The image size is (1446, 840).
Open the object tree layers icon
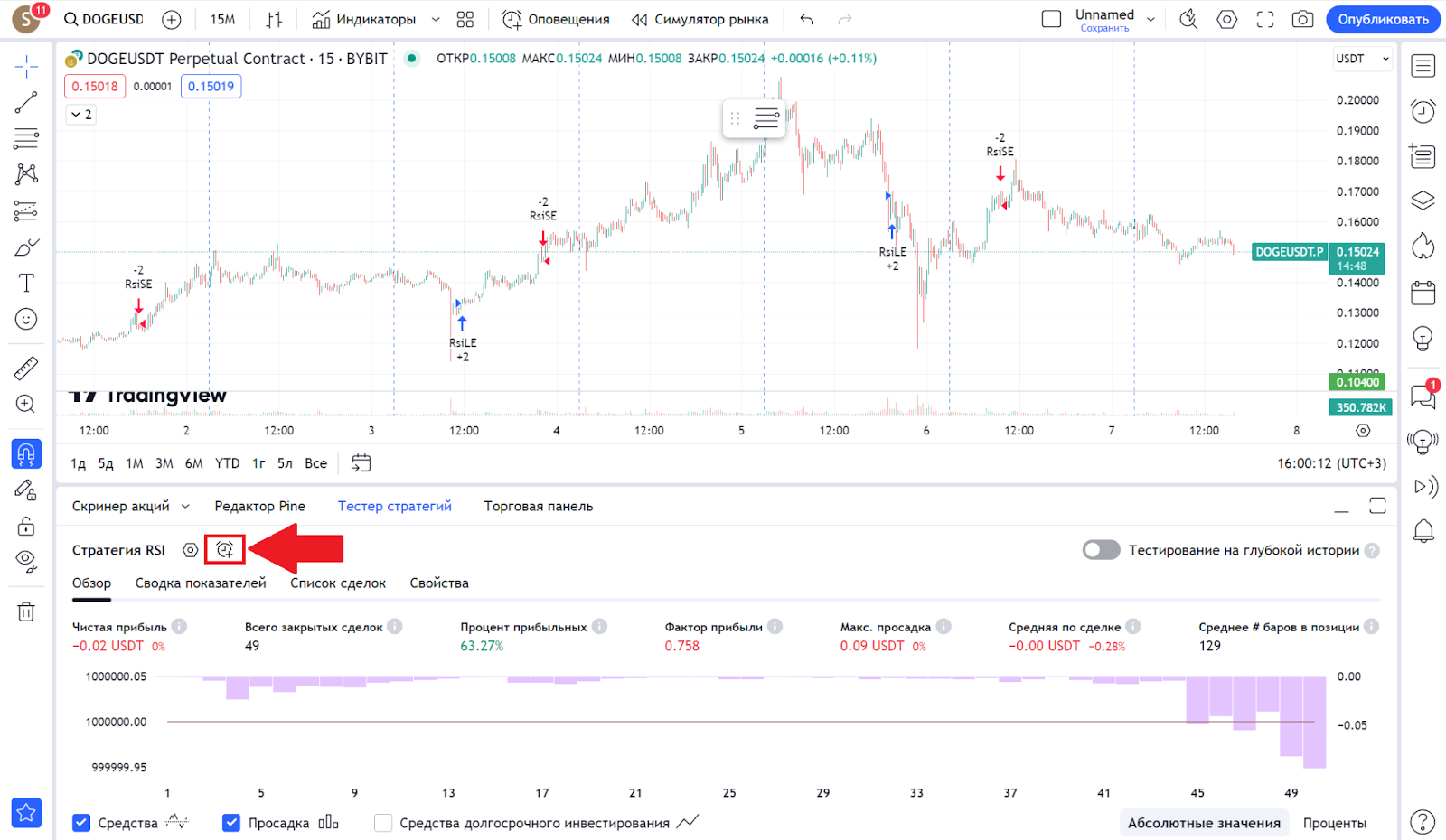click(x=1423, y=200)
